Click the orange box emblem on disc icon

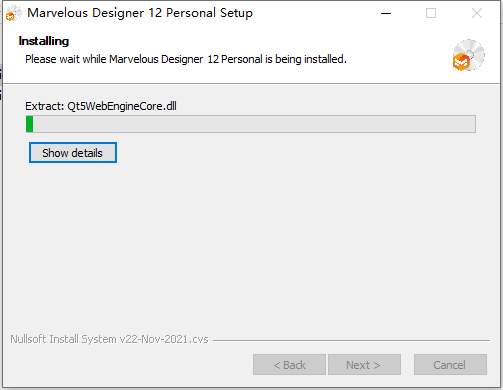pos(461,62)
